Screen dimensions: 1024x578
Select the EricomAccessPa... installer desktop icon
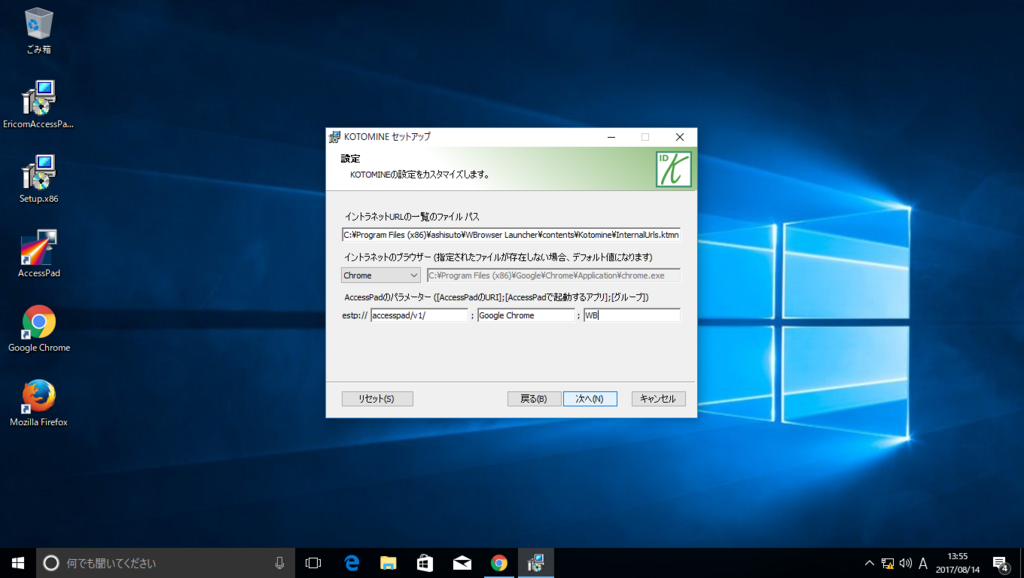pos(39,104)
